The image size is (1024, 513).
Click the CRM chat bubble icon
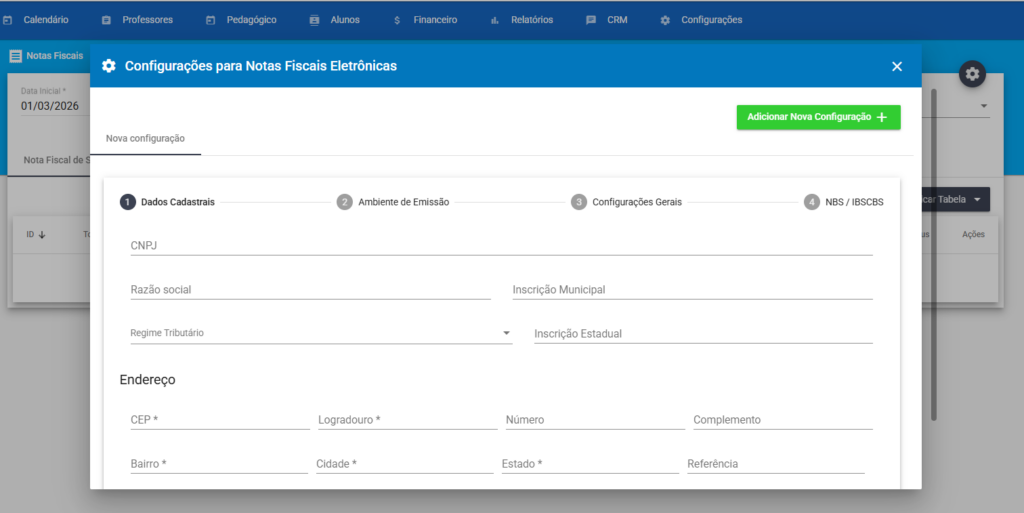(x=591, y=20)
